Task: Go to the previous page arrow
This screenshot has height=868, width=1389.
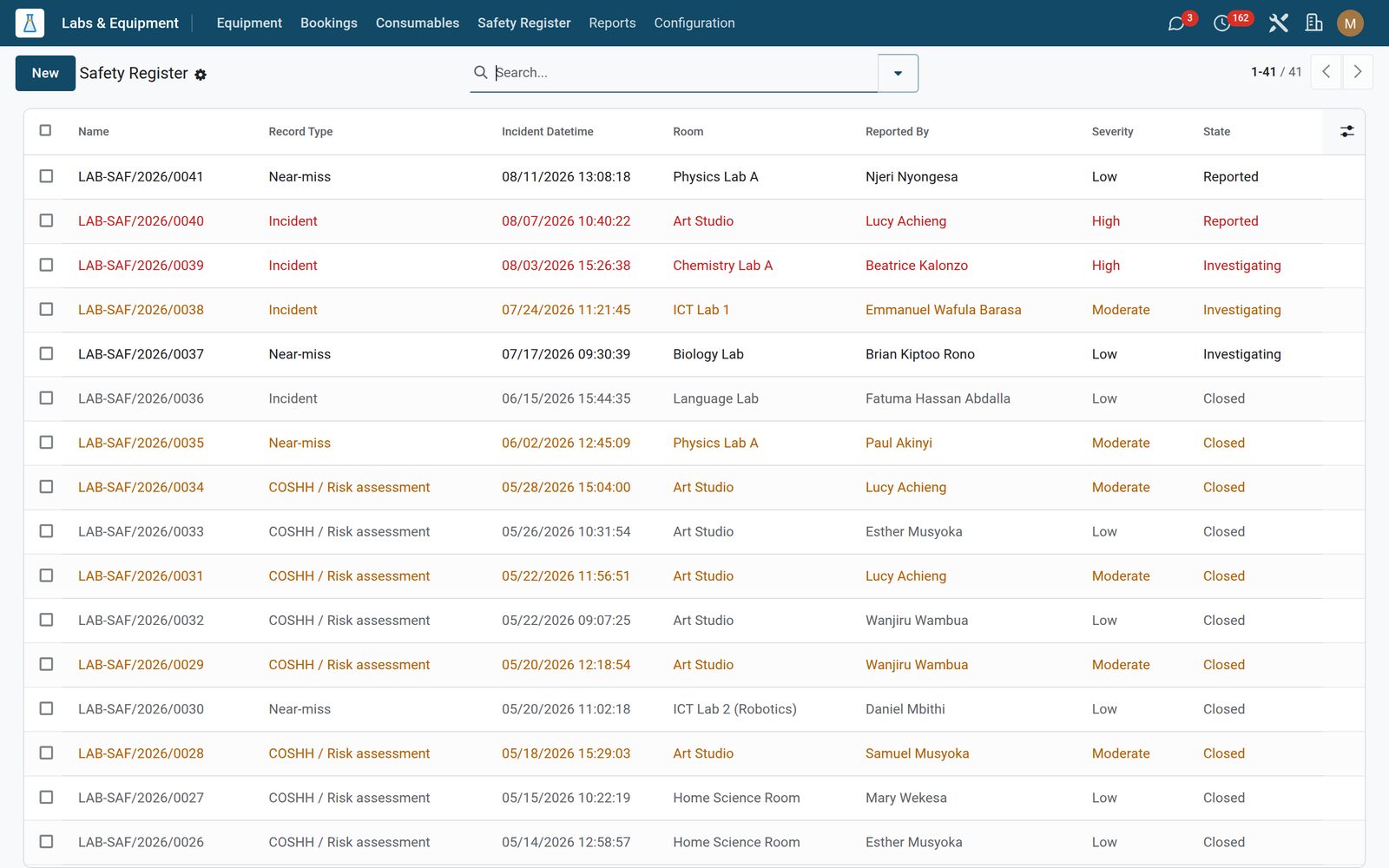Action: [1326, 72]
